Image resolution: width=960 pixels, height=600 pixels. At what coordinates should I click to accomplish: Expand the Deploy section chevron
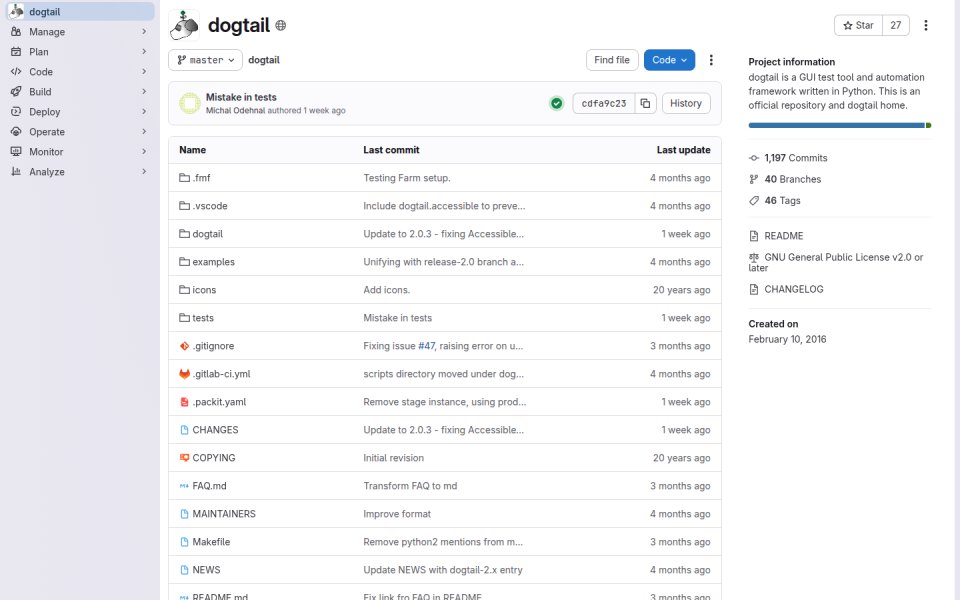click(144, 111)
